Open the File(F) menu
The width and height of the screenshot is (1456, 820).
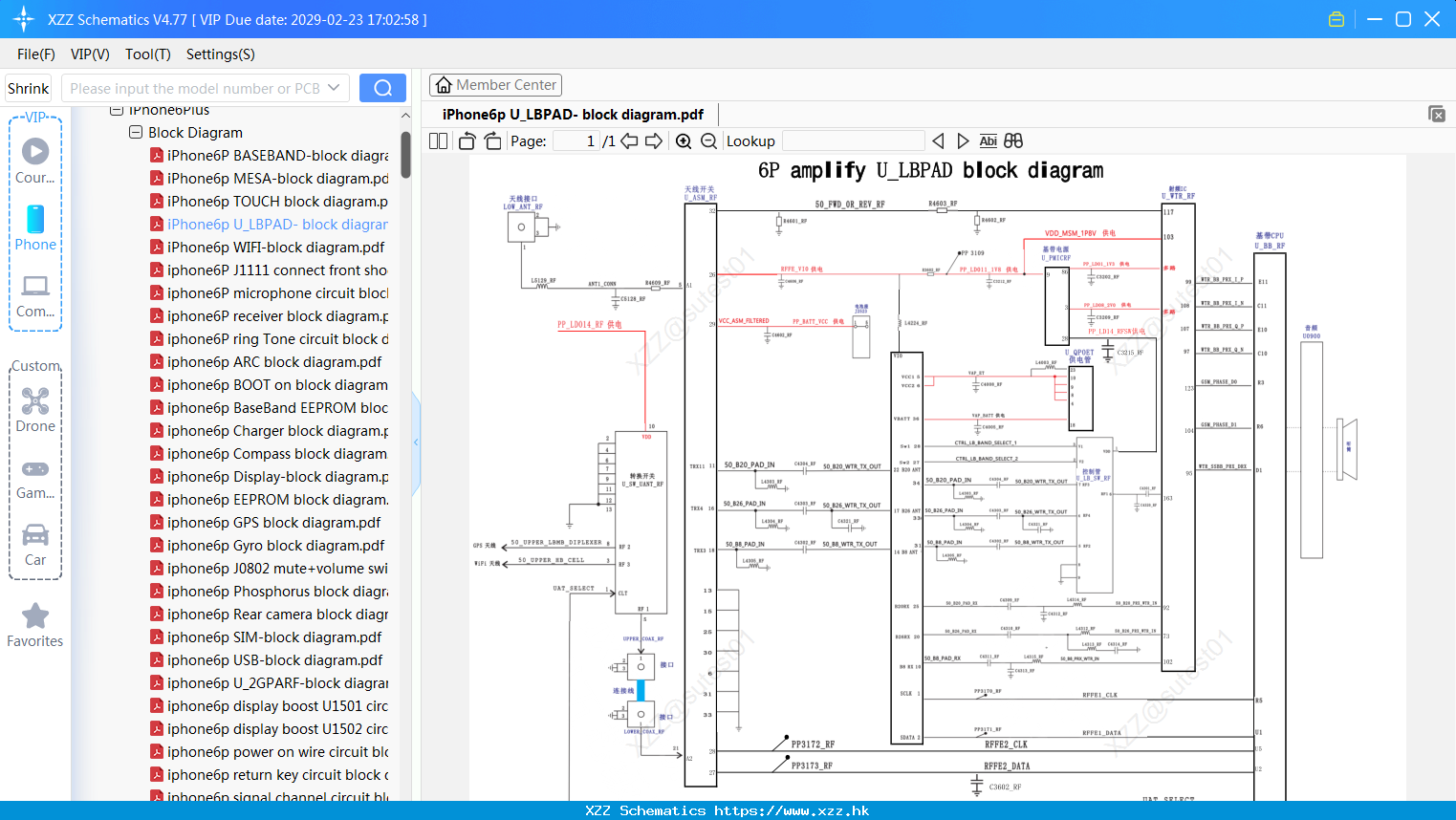[36, 54]
